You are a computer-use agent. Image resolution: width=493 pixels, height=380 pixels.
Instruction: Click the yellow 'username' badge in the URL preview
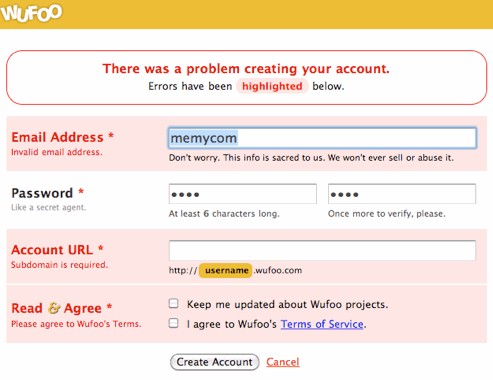(226, 270)
